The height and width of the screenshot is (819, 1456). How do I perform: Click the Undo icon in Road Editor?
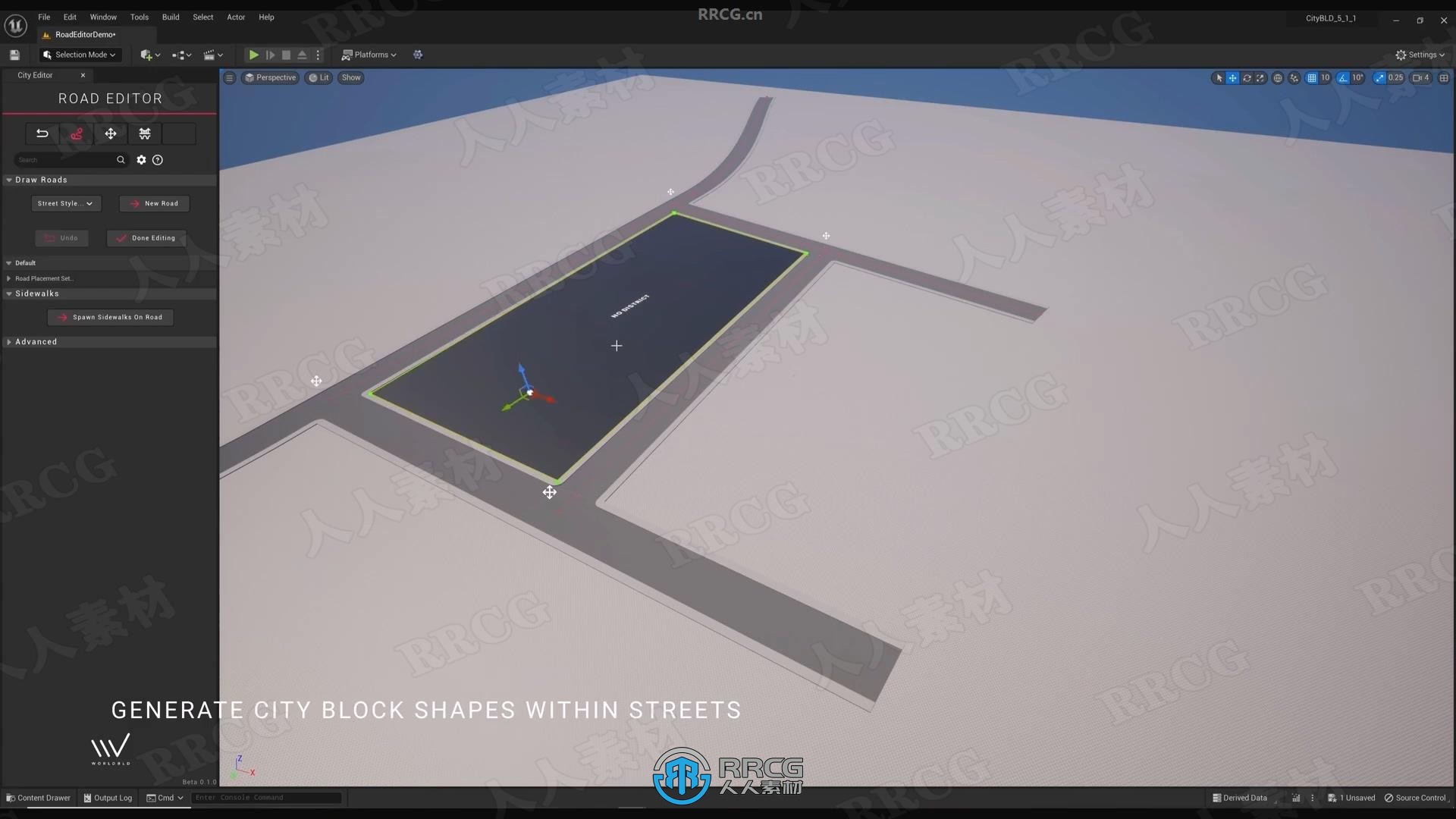[x=42, y=133]
